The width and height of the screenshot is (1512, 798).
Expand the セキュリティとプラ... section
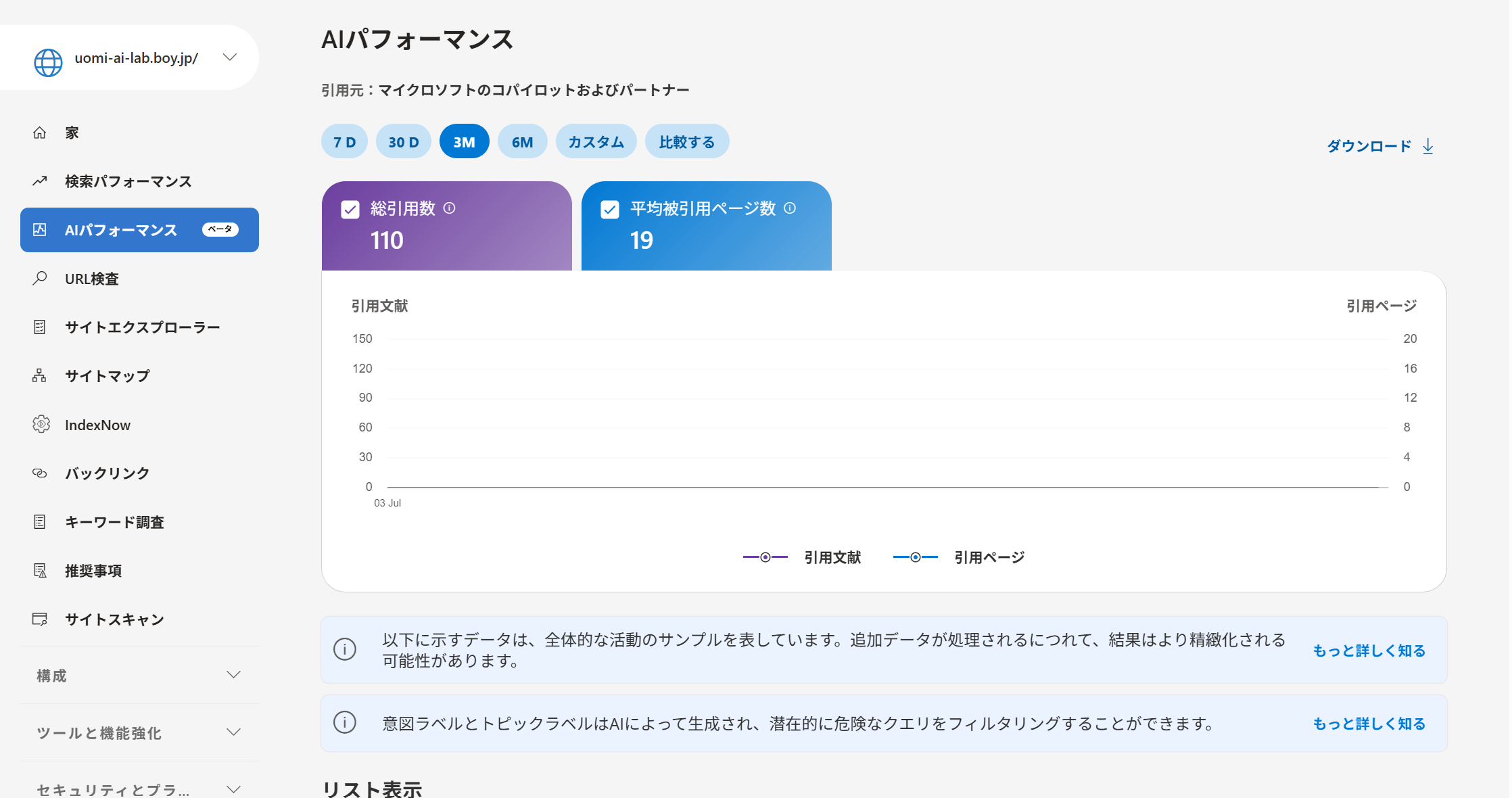[139, 789]
